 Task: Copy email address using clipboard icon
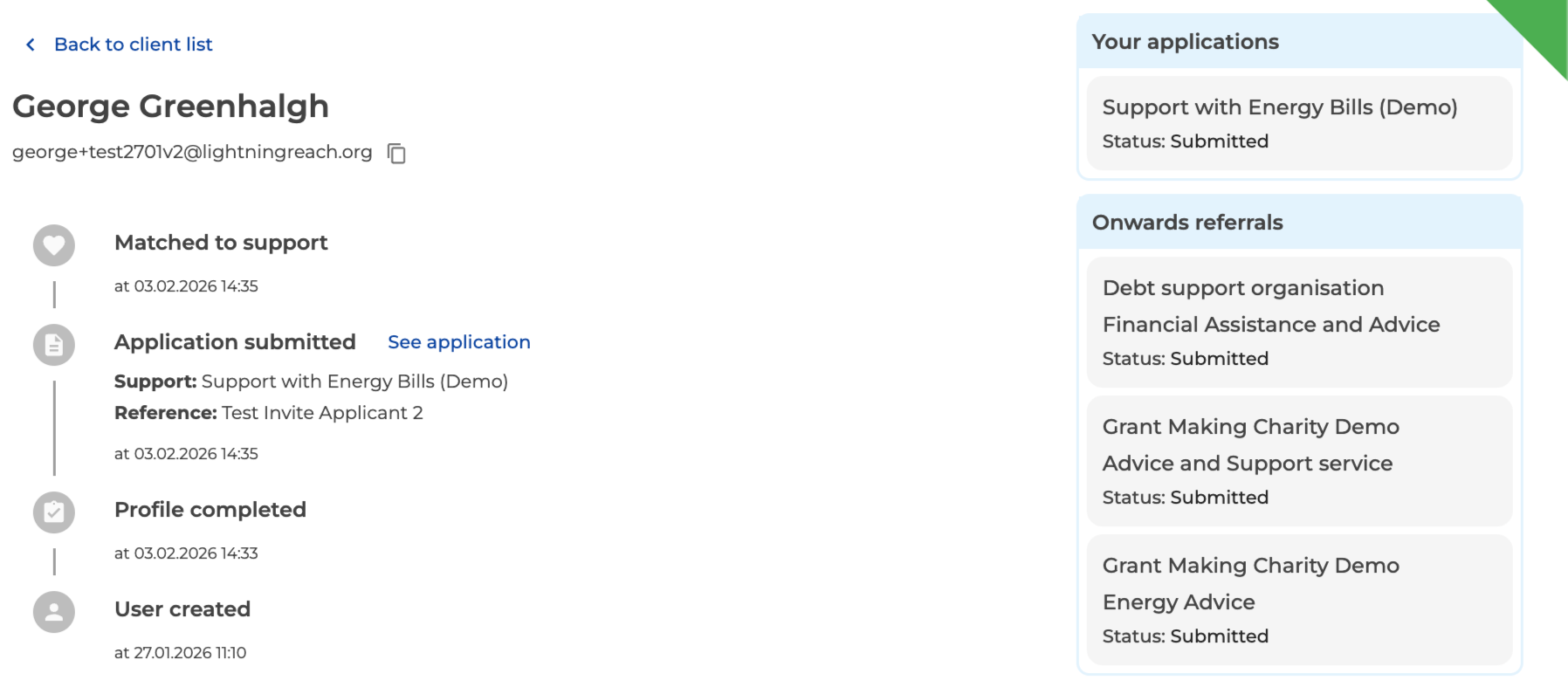[x=396, y=154]
